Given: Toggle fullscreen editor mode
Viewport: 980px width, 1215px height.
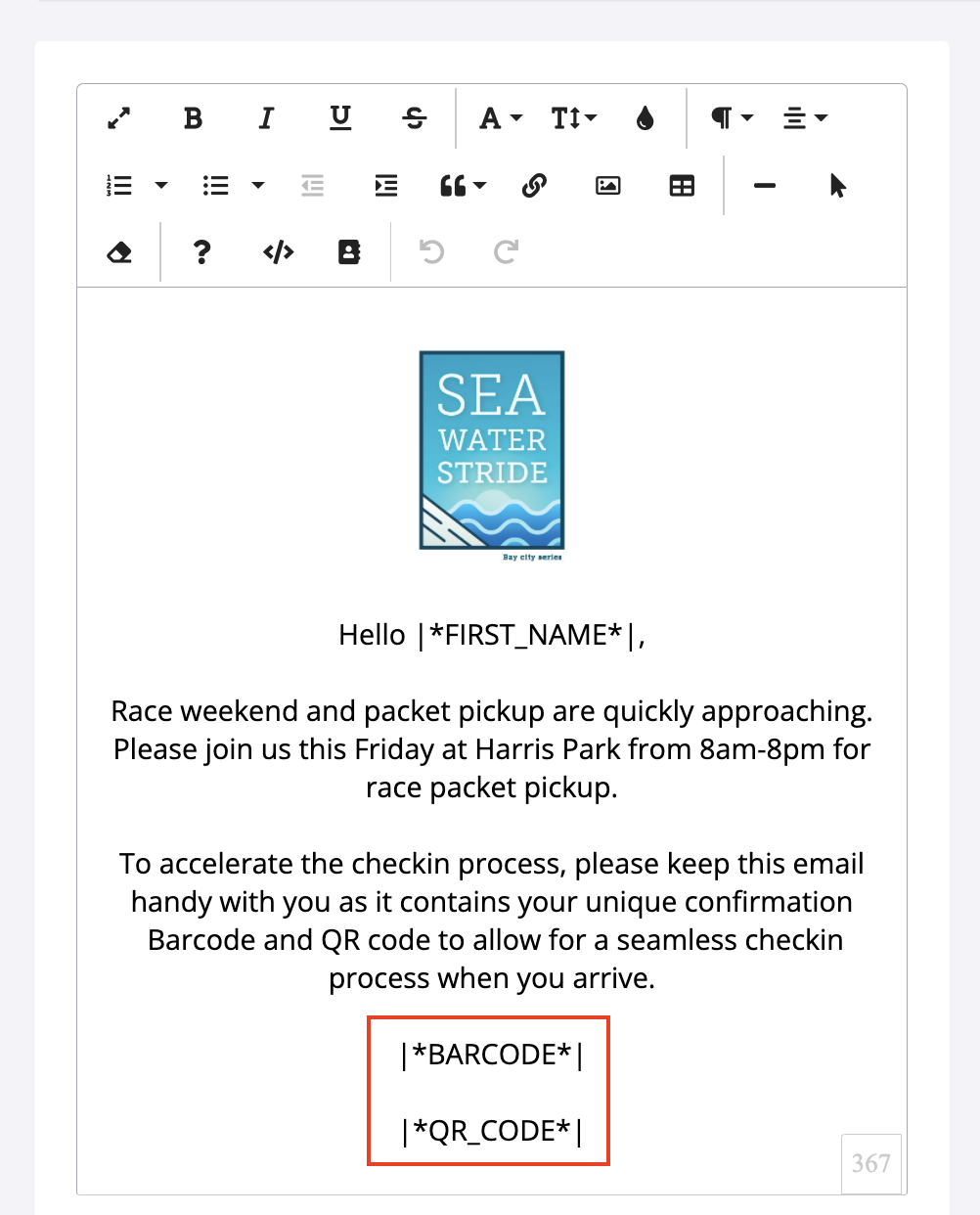Looking at the screenshot, I should coord(118,118).
